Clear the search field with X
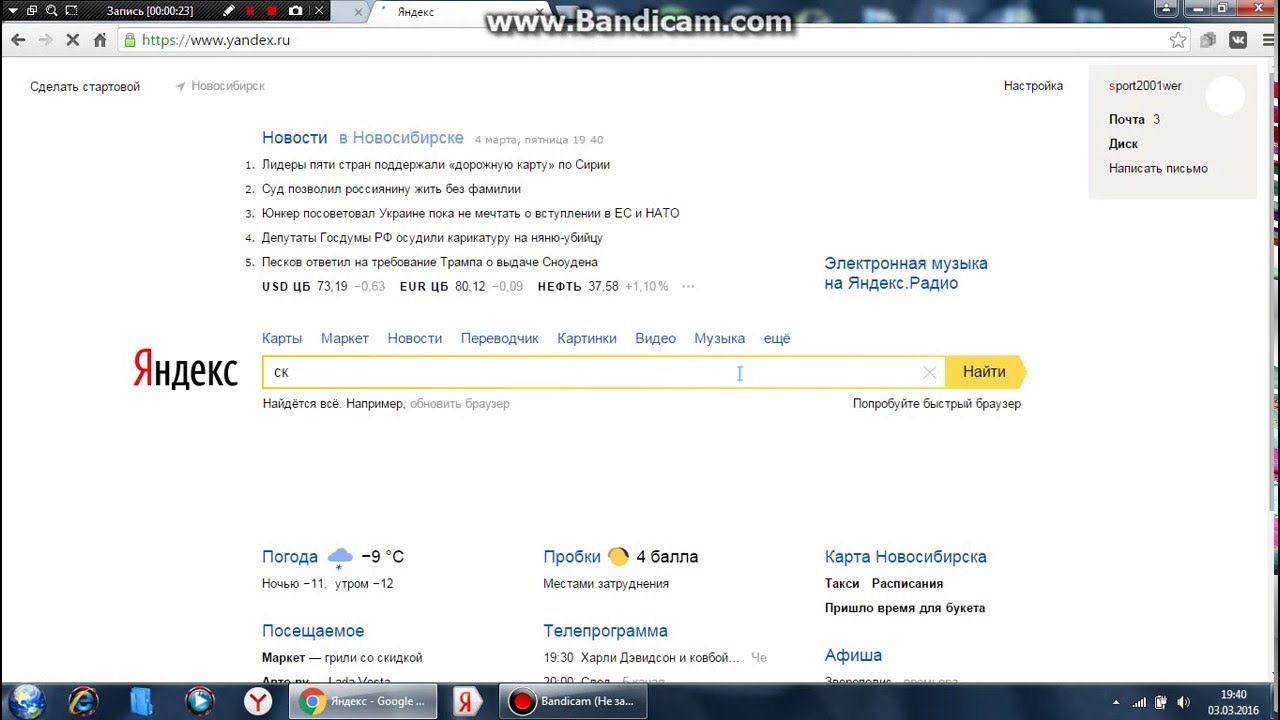 point(930,372)
